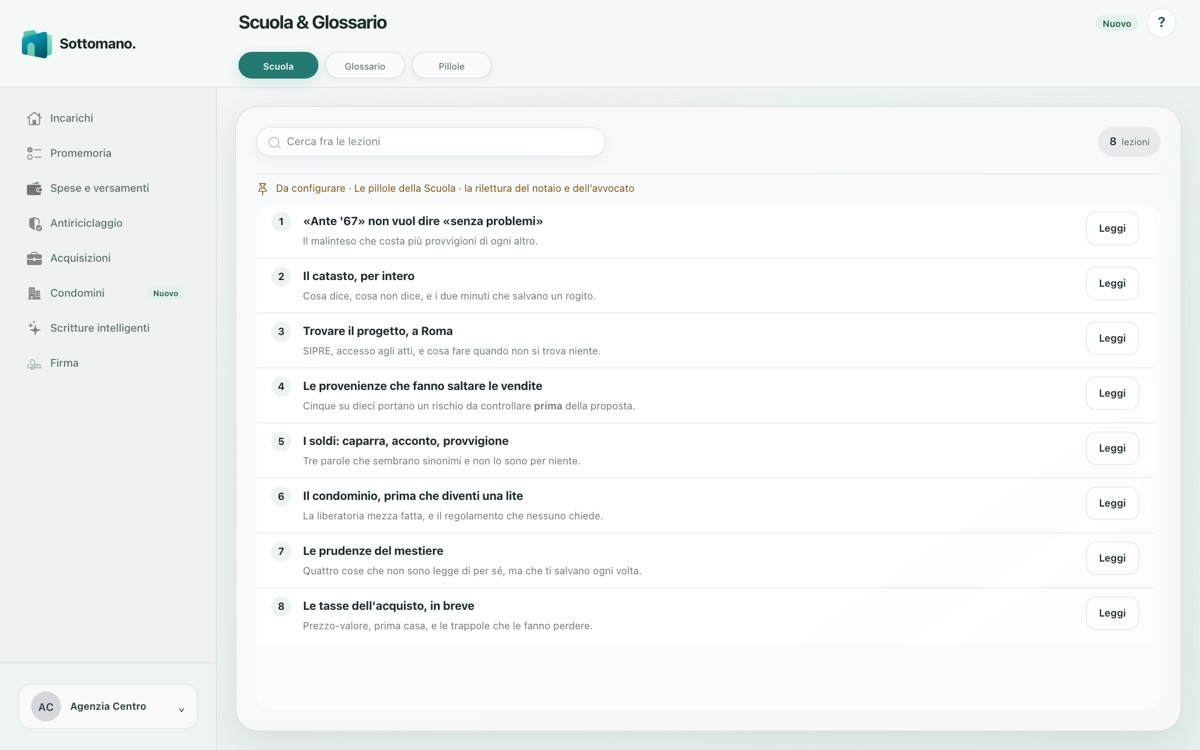
Task: Click the pin icon beside Da configurare
Action: click(263, 188)
